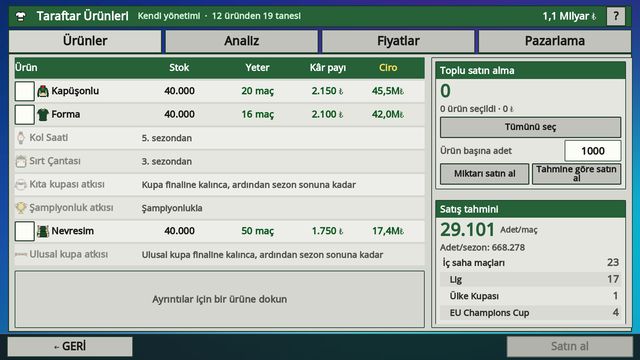Click the Kâr payı column header
640x360 pixels.
[x=328, y=68]
